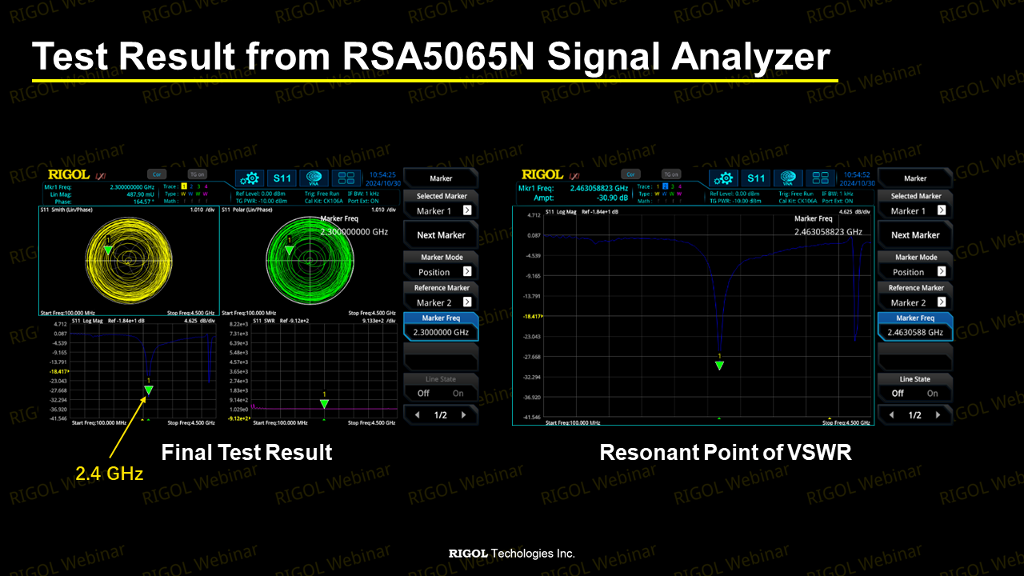
Task: Go to next menu page on Resonant Point screen
Action: coord(938,415)
